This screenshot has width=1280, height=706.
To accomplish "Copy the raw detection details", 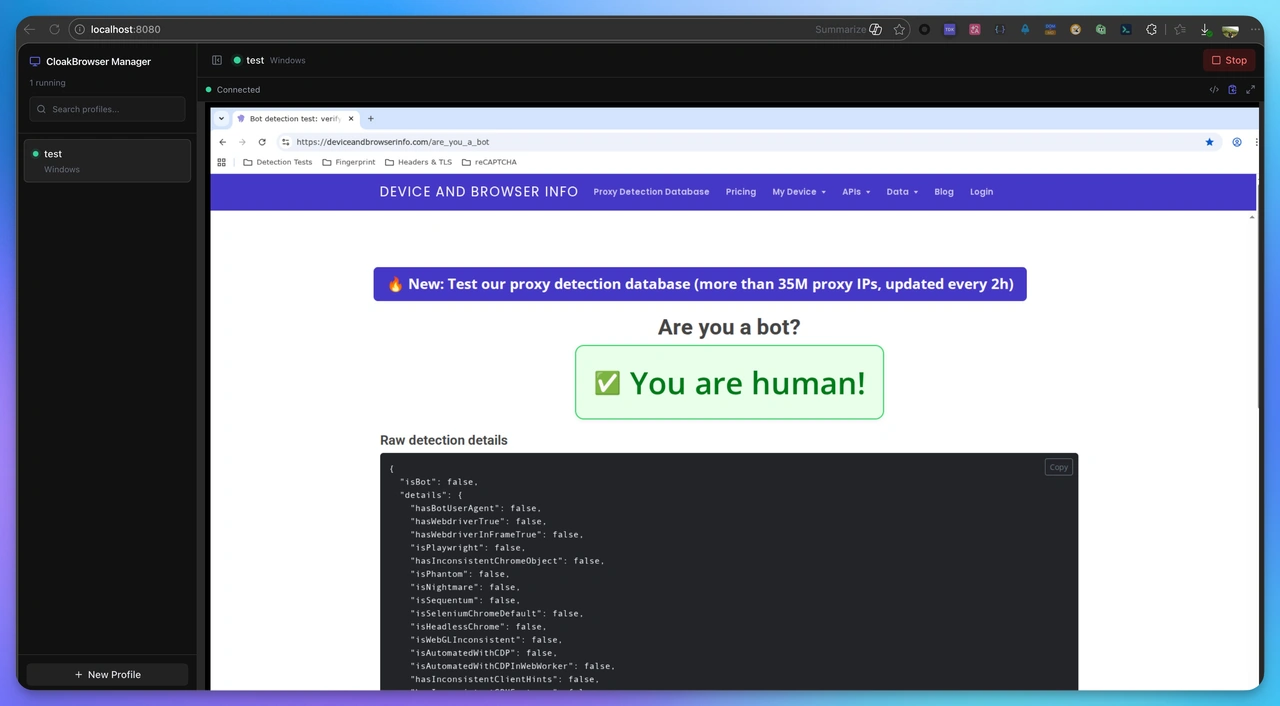I will (x=1058, y=467).
